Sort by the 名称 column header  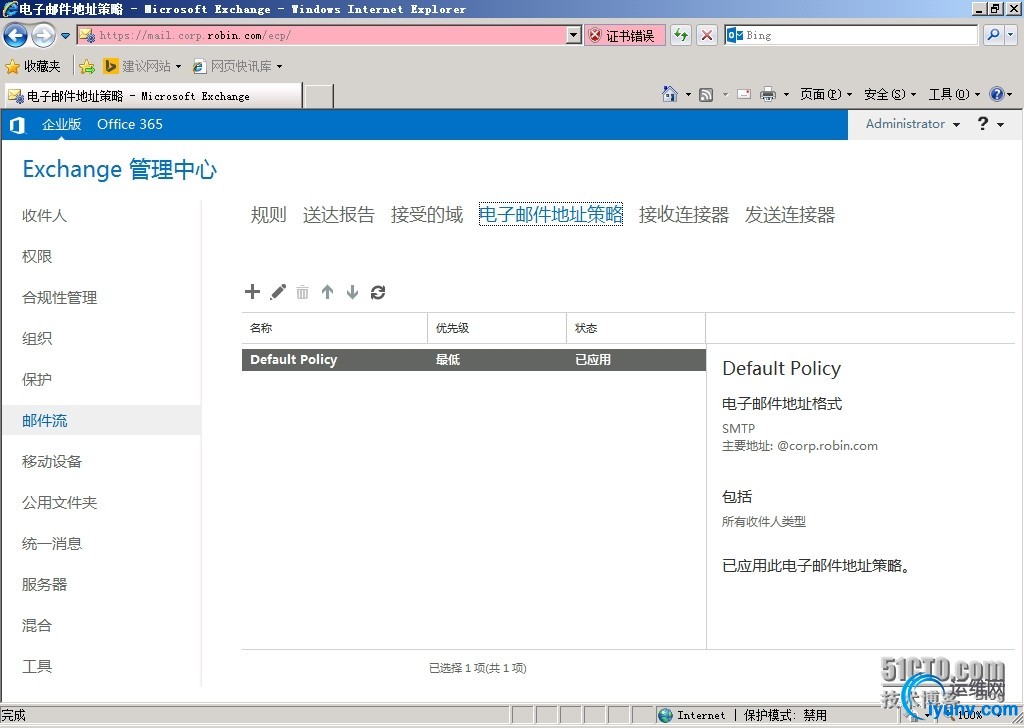(x=334, y=328)
